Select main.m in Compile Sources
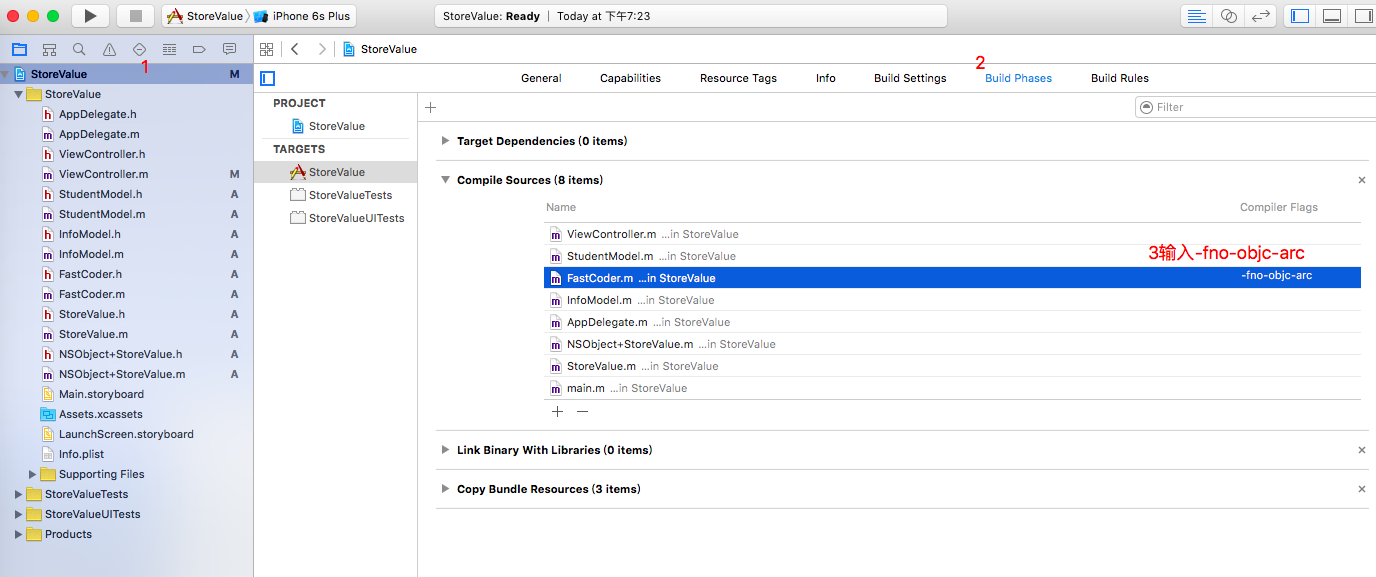Viewport: 1376px width, 577px height. pyautogui.click(x=952, y=388)
